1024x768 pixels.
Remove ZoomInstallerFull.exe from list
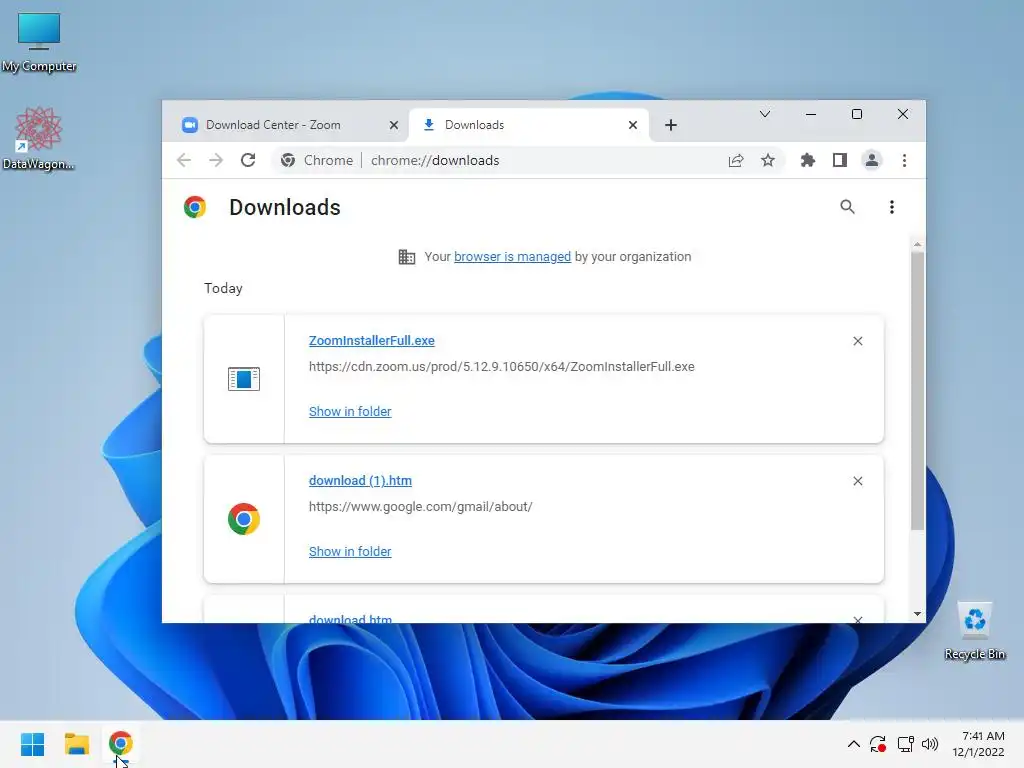pos(858,341)
